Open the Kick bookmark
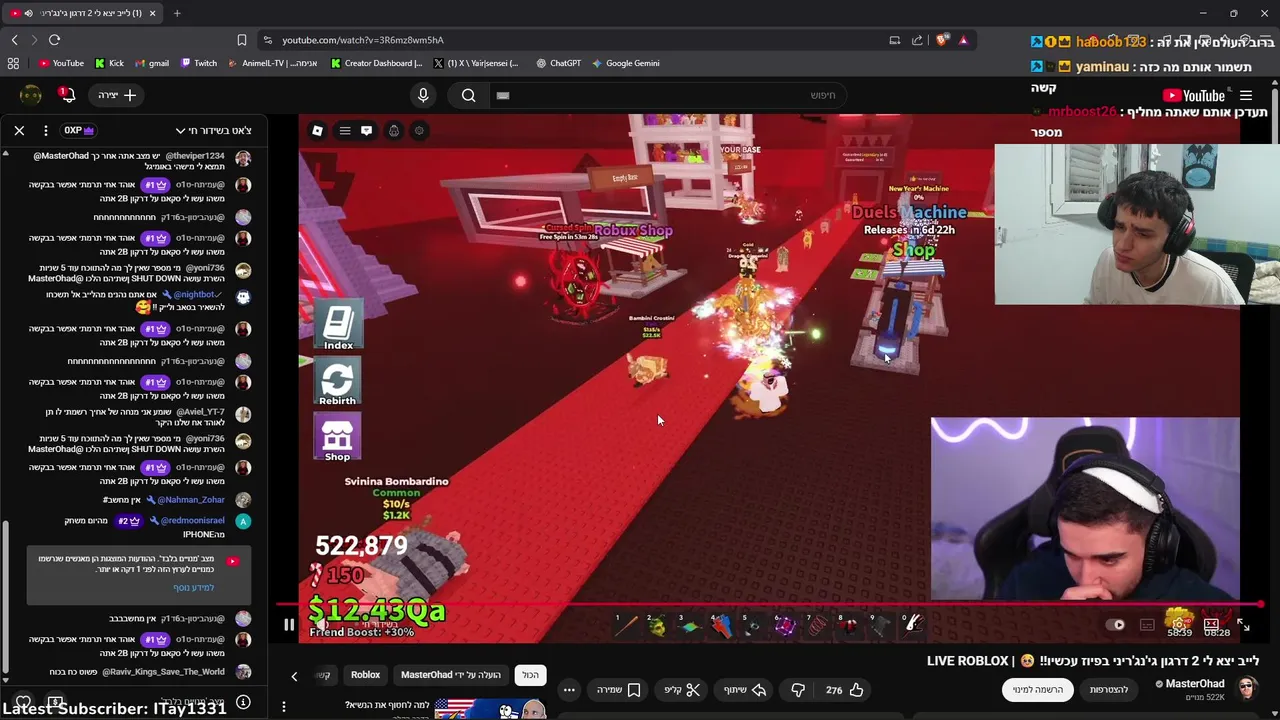This screenshot has height=720, width=1280. click(x=109, y=63)
